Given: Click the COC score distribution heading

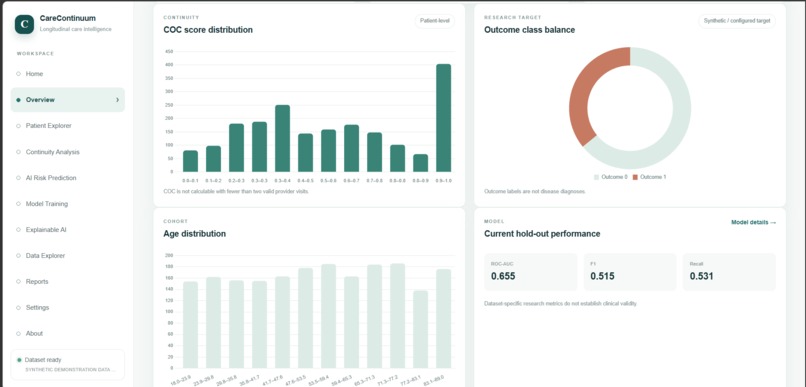Looking at the screenshot, I should 208,30.
